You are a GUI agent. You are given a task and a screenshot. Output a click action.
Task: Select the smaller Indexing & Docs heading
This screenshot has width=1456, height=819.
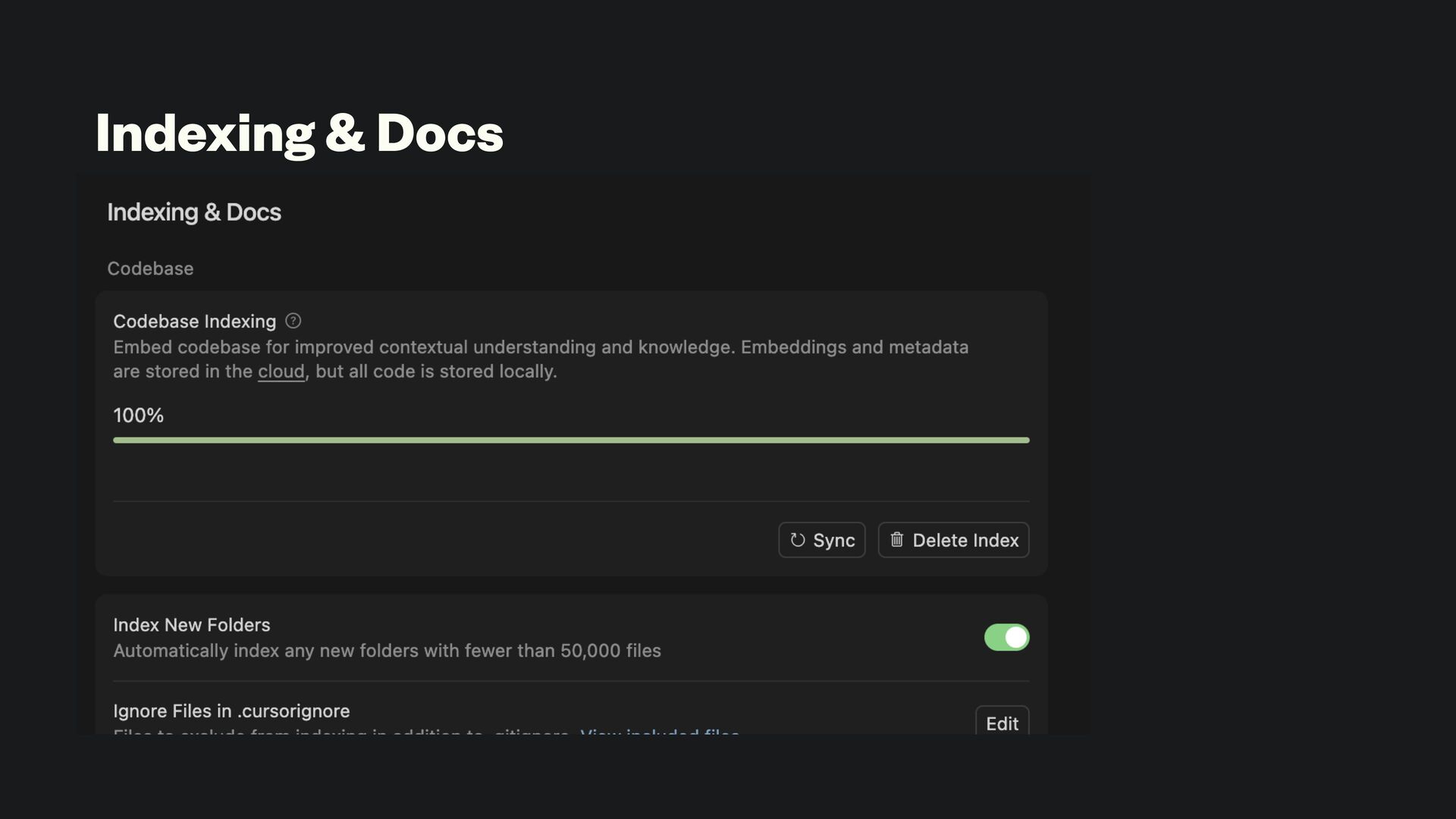[193, 212]
